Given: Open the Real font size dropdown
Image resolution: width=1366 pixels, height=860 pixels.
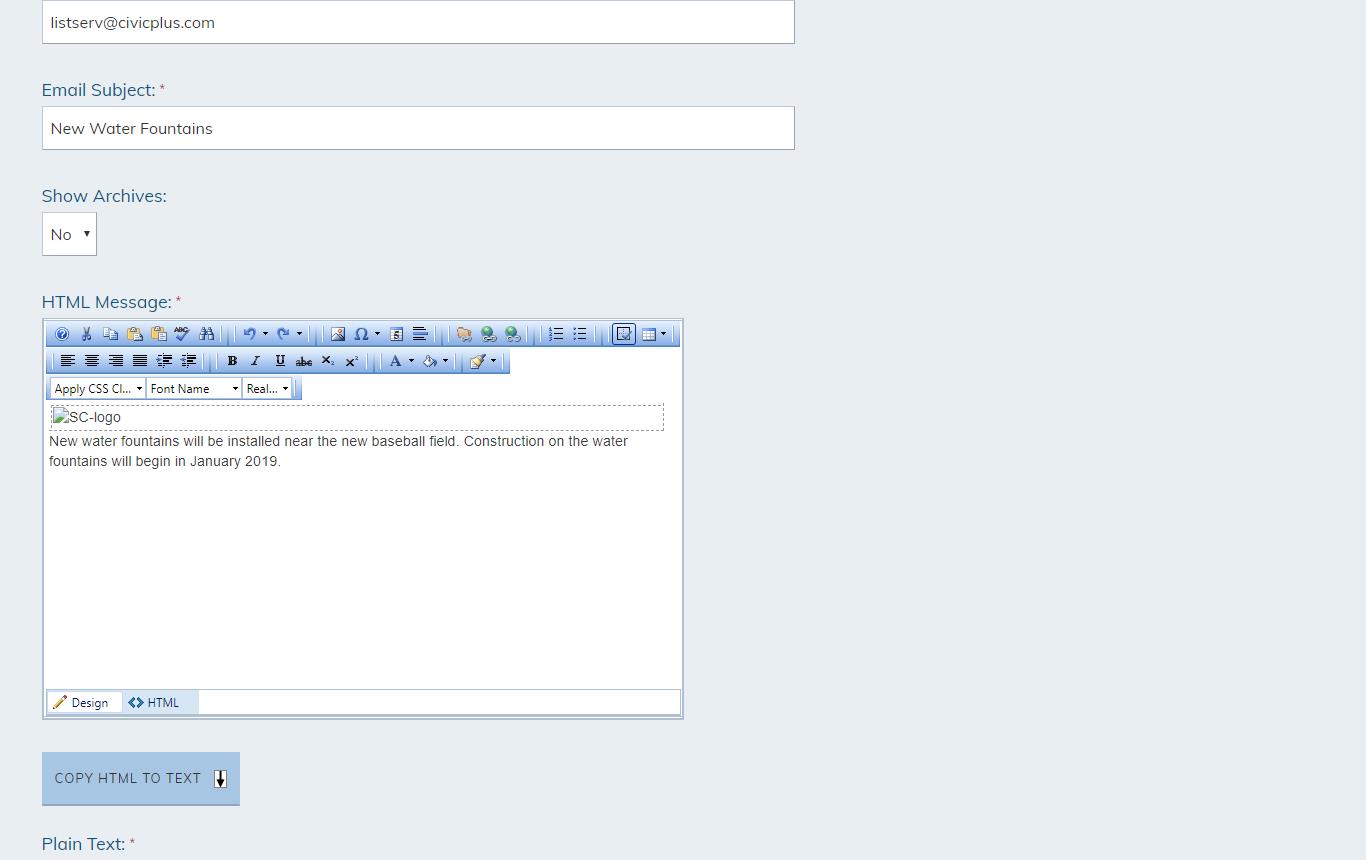Looking at the screenshot, I should point(267,388).
